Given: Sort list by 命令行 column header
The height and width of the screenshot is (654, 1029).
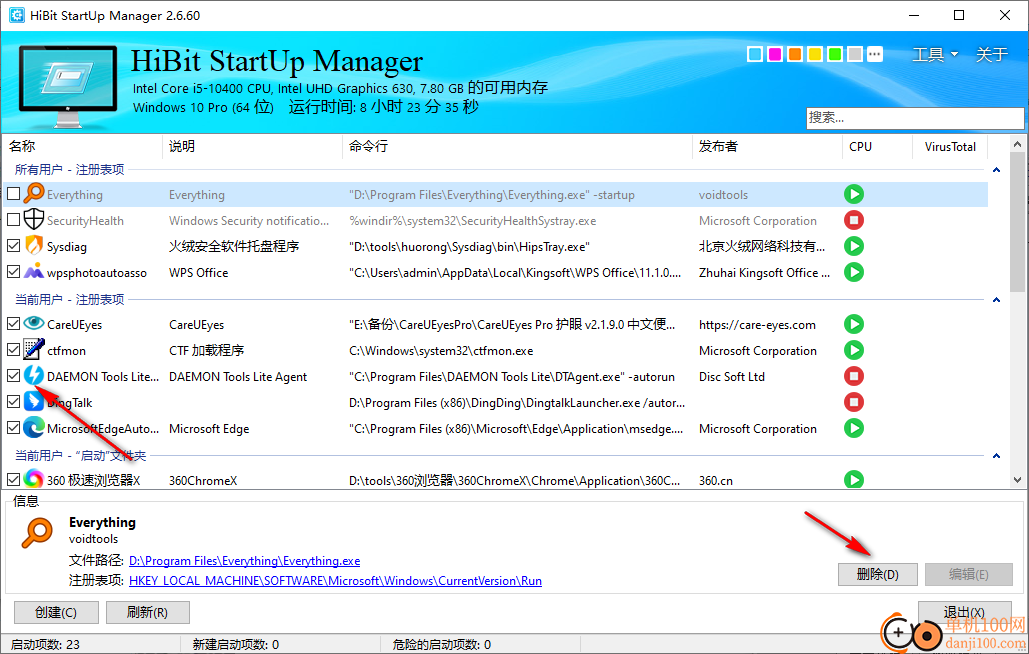Looking at the screenshot, I should pos(517,146).
